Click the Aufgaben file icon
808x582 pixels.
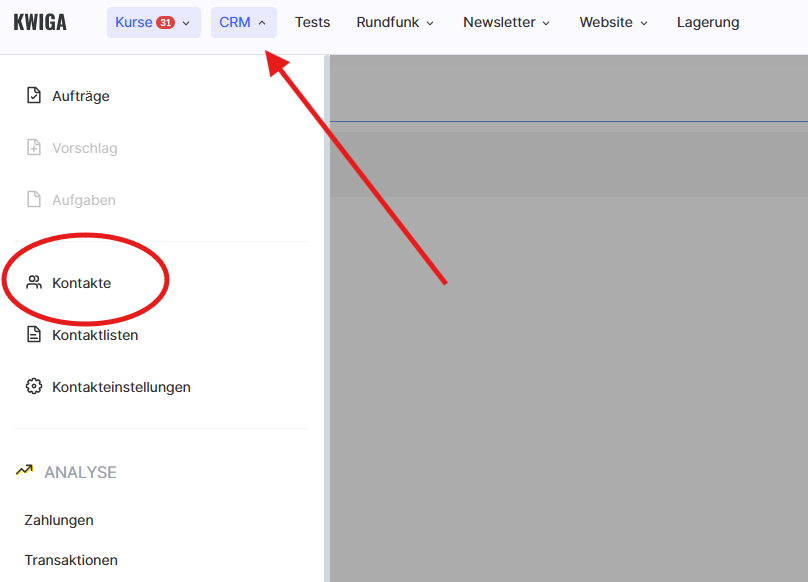click(34, 200)
